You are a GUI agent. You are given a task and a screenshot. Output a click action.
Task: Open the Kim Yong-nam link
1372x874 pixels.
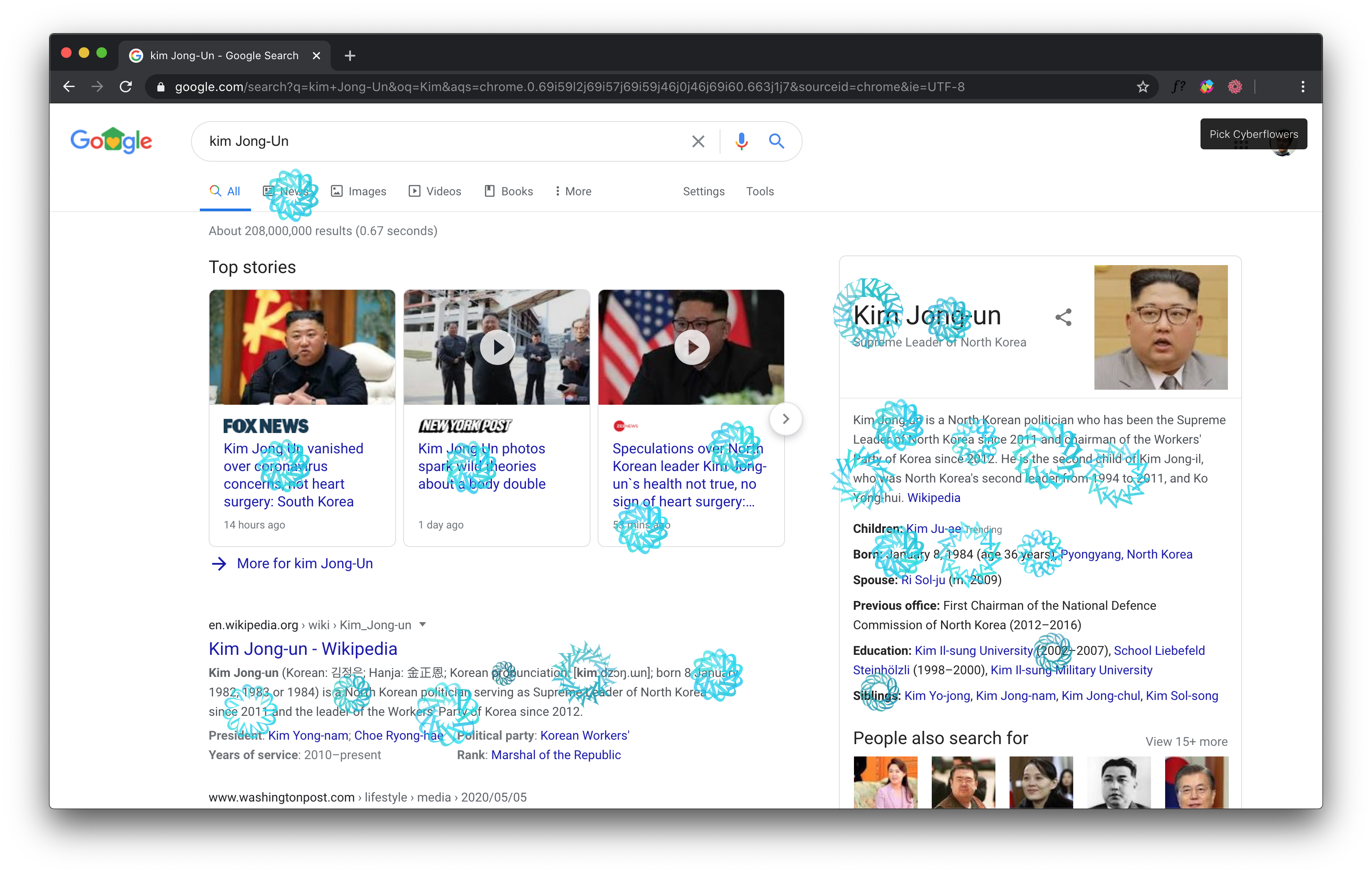pos(308,736)
